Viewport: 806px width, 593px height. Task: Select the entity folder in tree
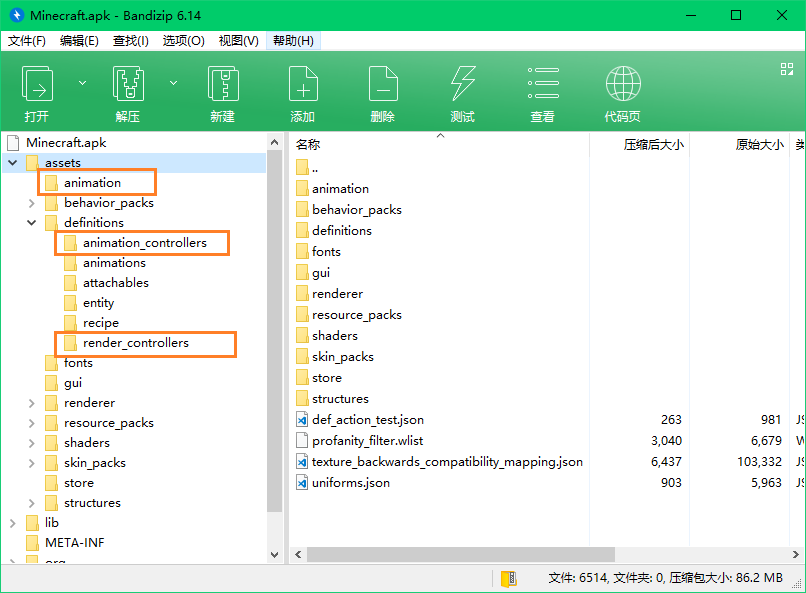[x=98, y=303]
